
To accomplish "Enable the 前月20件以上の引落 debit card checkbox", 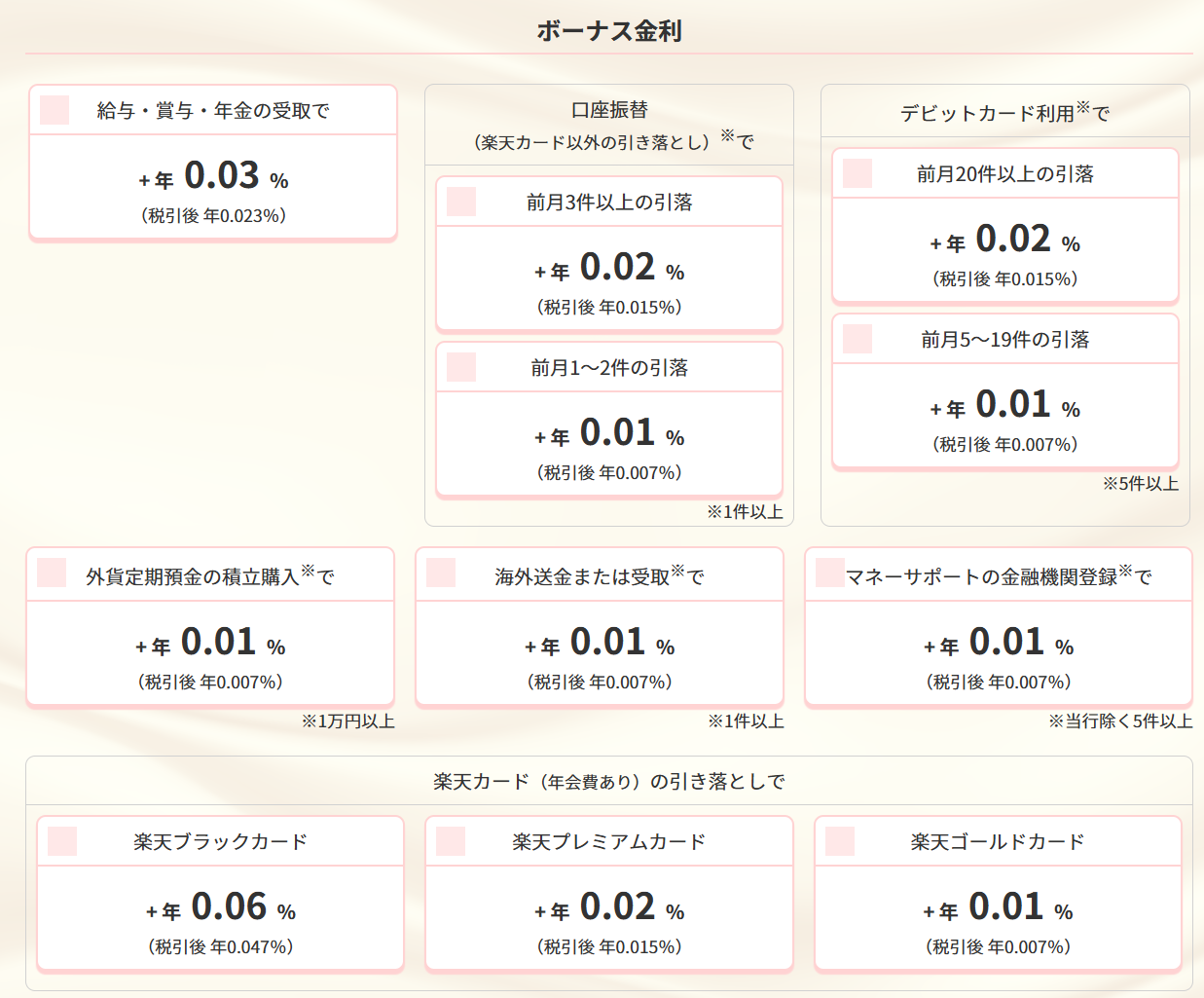I will point(857,173).
